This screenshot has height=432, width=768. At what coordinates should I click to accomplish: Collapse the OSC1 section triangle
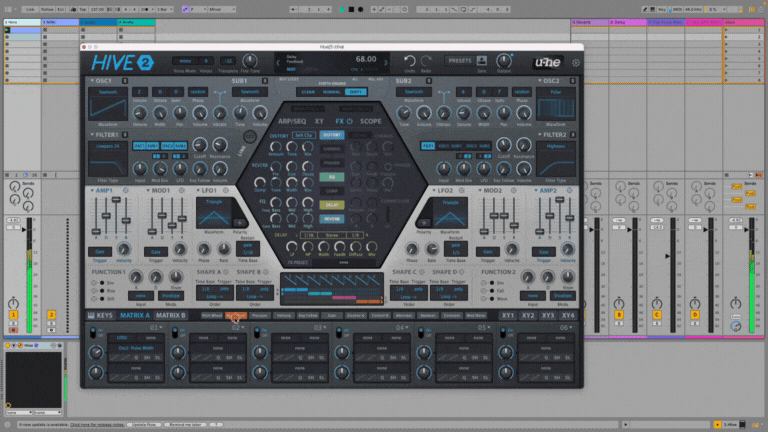tap(92, 81)
